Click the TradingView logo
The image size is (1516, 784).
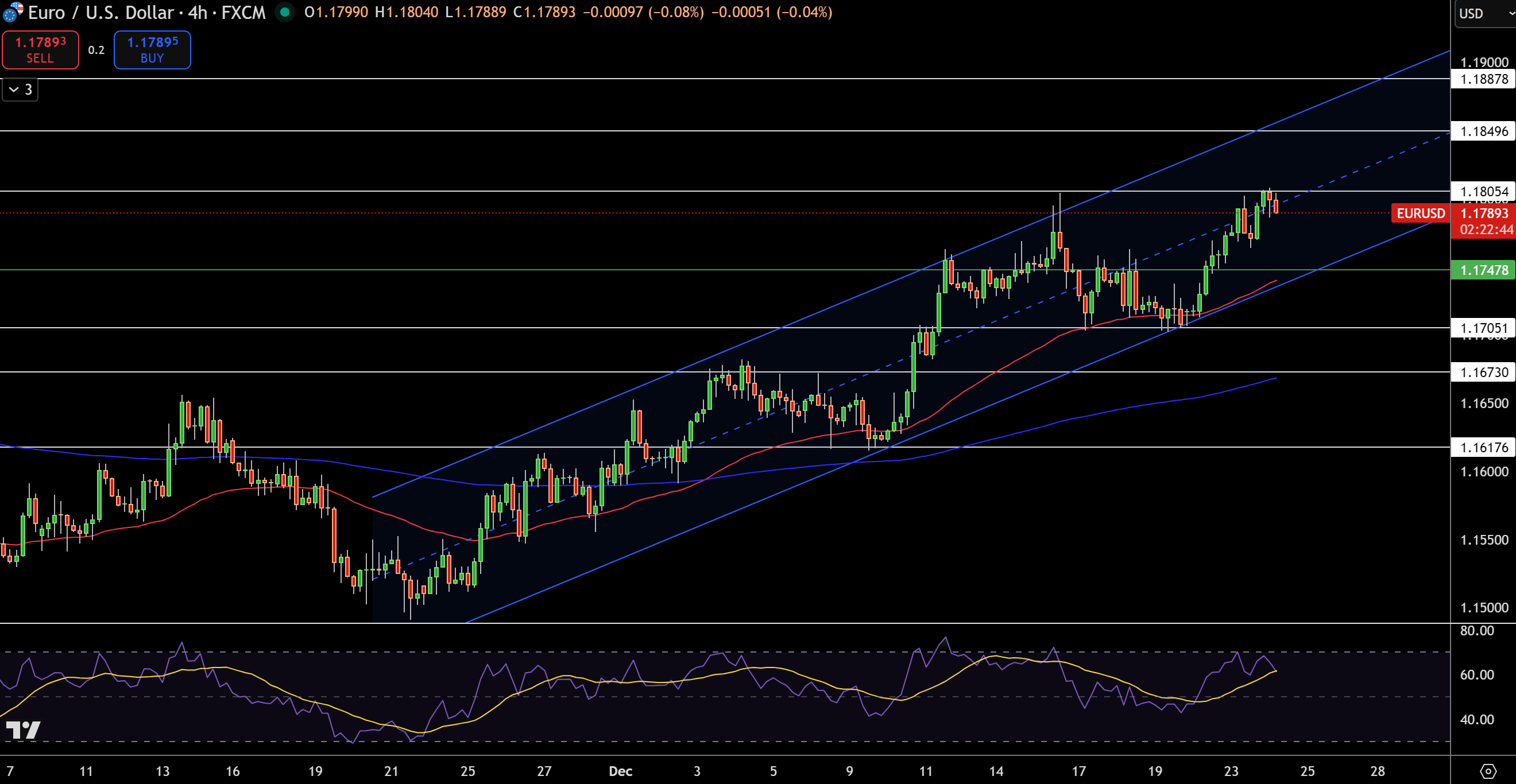click(x=23, y=730)
